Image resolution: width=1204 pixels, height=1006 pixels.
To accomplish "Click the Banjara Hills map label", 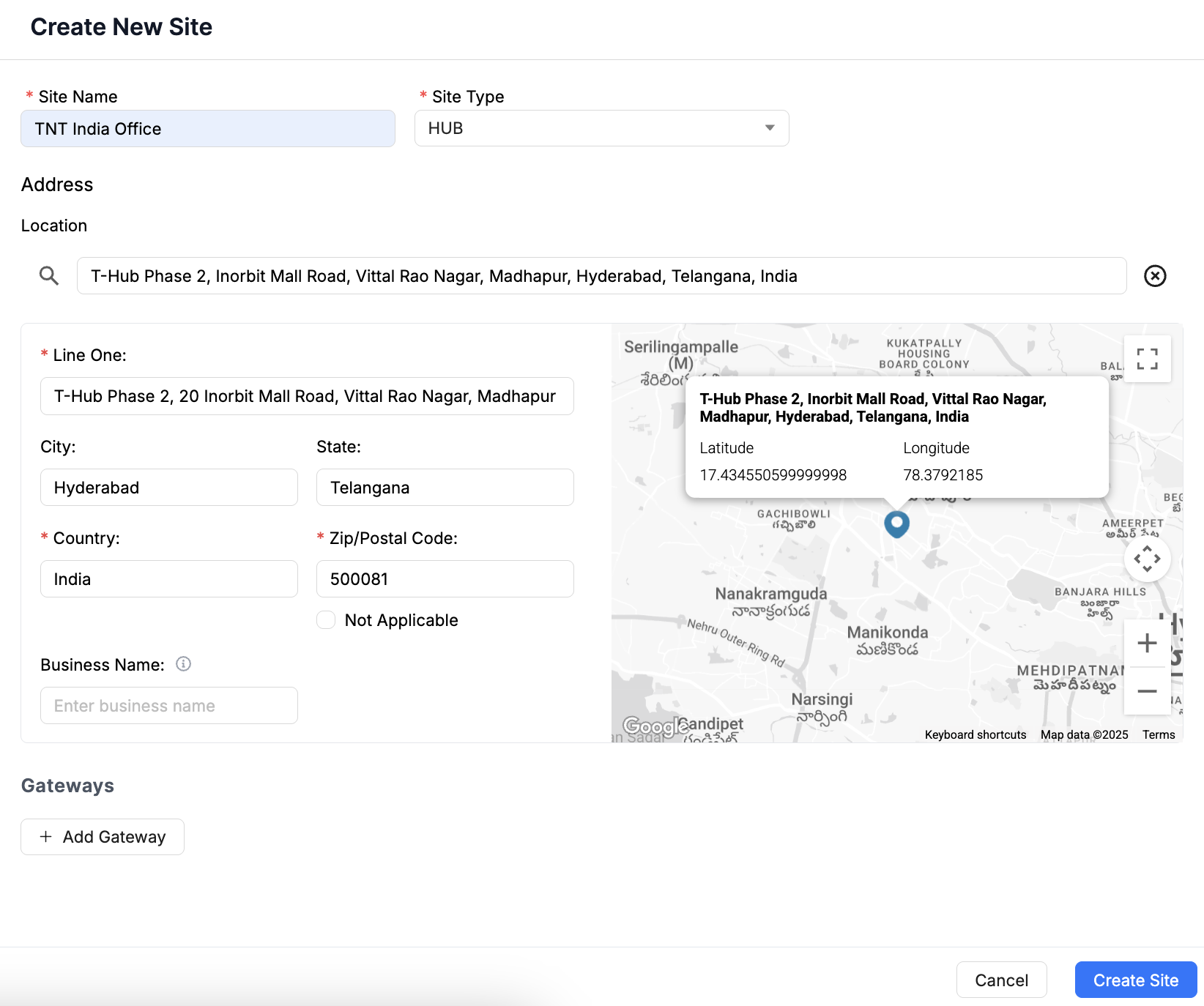I will [x=1101, y=602].
